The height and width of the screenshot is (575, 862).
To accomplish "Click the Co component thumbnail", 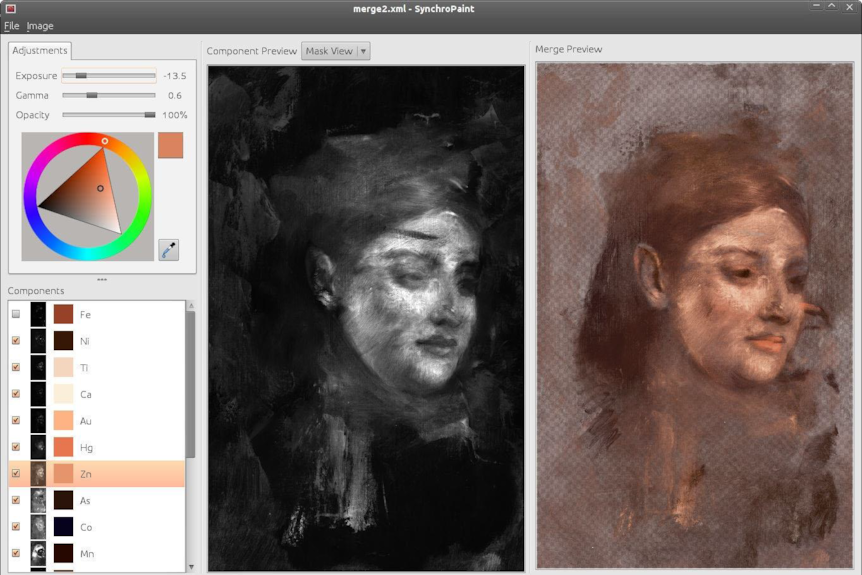I will [x=38, y=527].
